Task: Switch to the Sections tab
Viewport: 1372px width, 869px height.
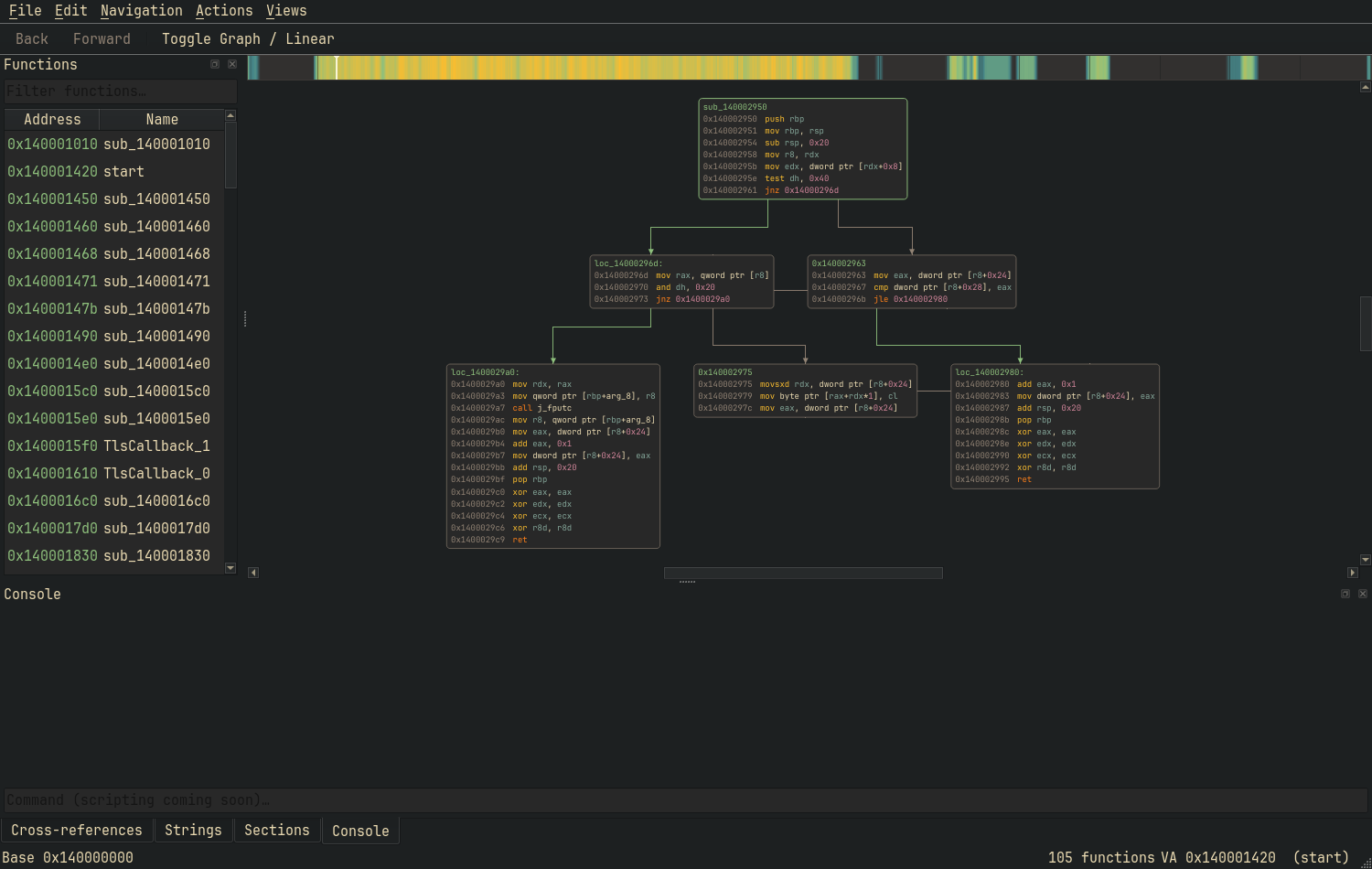Action: coord(277,831)
